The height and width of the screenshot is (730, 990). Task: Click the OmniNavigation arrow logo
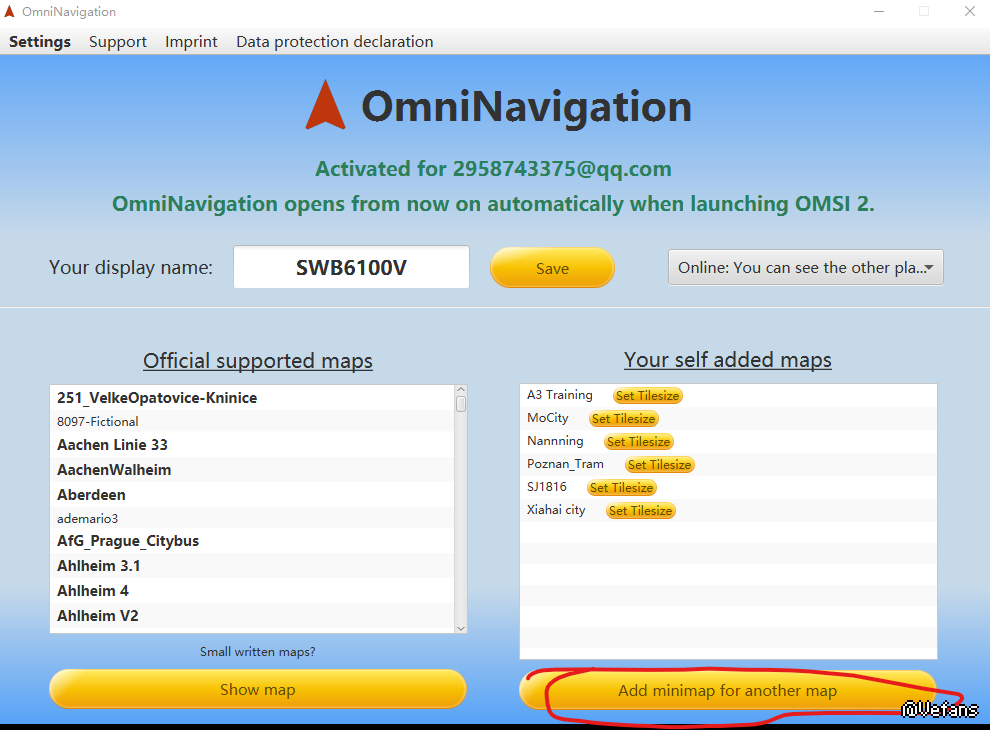(x=325, y=105)
